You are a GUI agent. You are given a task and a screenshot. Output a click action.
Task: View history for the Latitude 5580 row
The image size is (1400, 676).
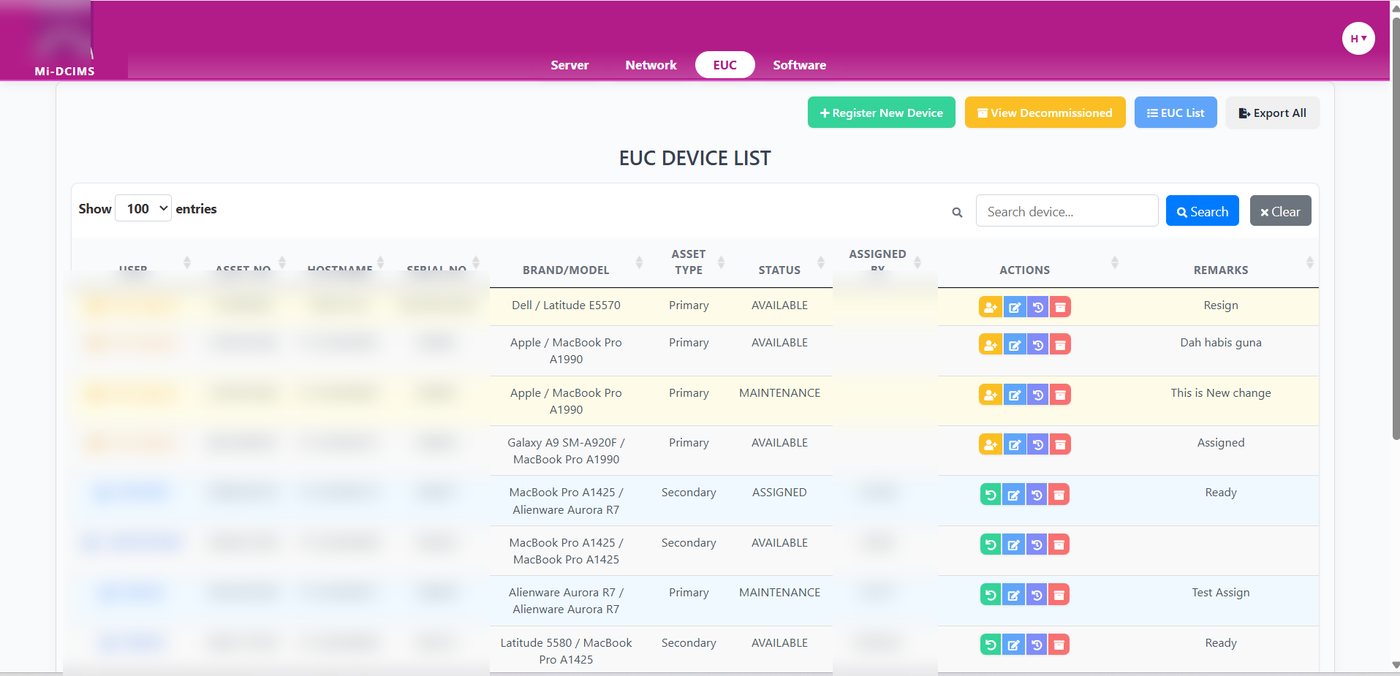(1038, 645)
